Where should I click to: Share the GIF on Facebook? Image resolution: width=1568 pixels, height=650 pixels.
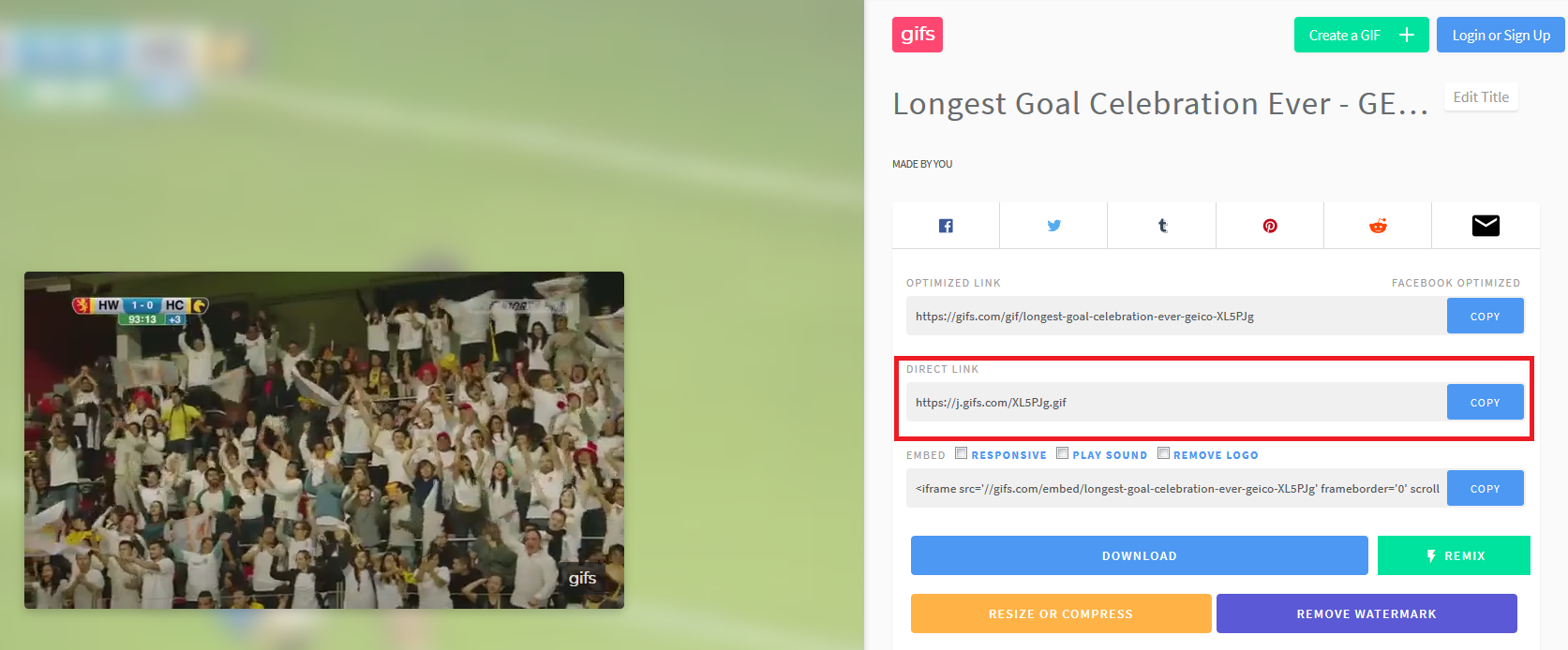(x=946, y=226)
